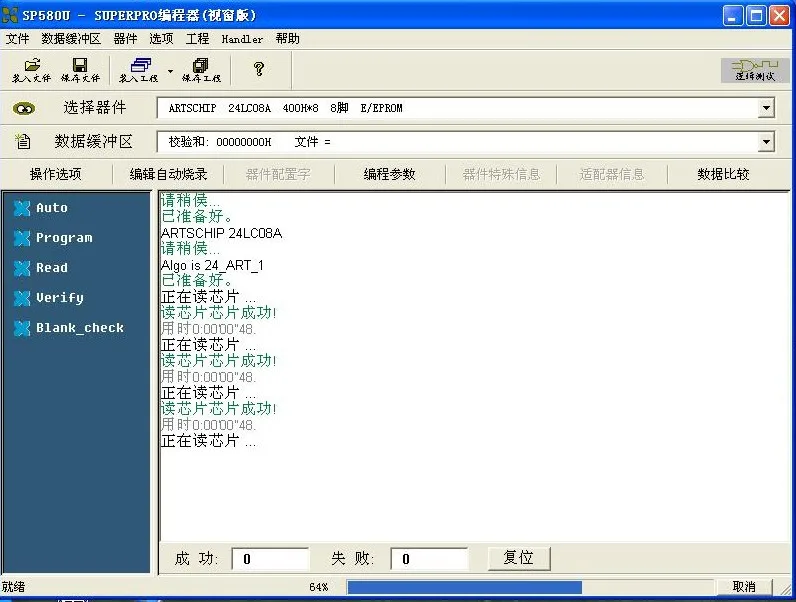The width and height of the screenshot is (796, 602).
Task: Click the 装入工程 load project icon
Action: [139, 70]
